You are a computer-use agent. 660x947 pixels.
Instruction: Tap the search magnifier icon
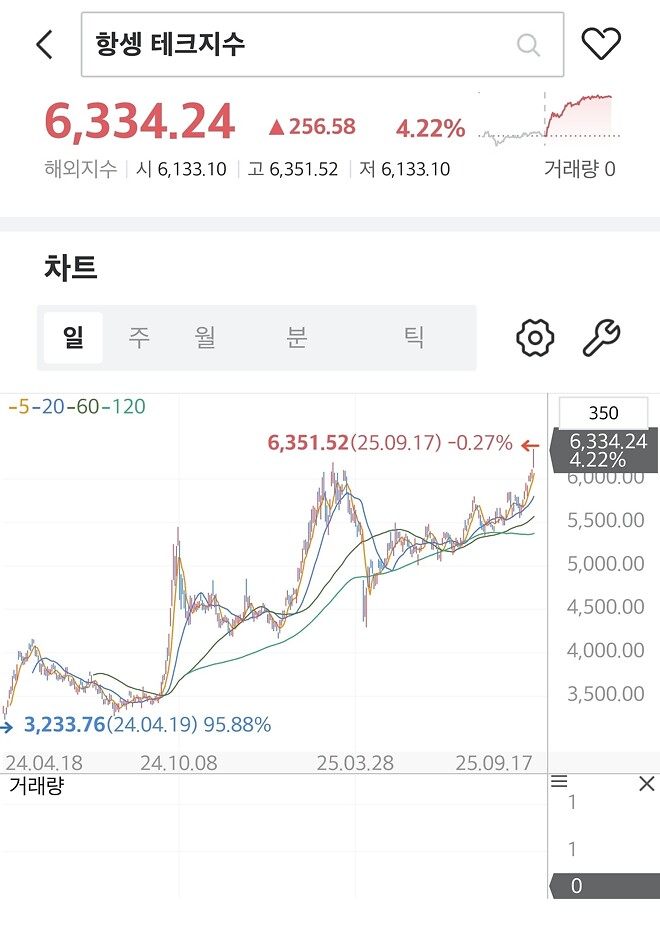(x=527, y=45)
